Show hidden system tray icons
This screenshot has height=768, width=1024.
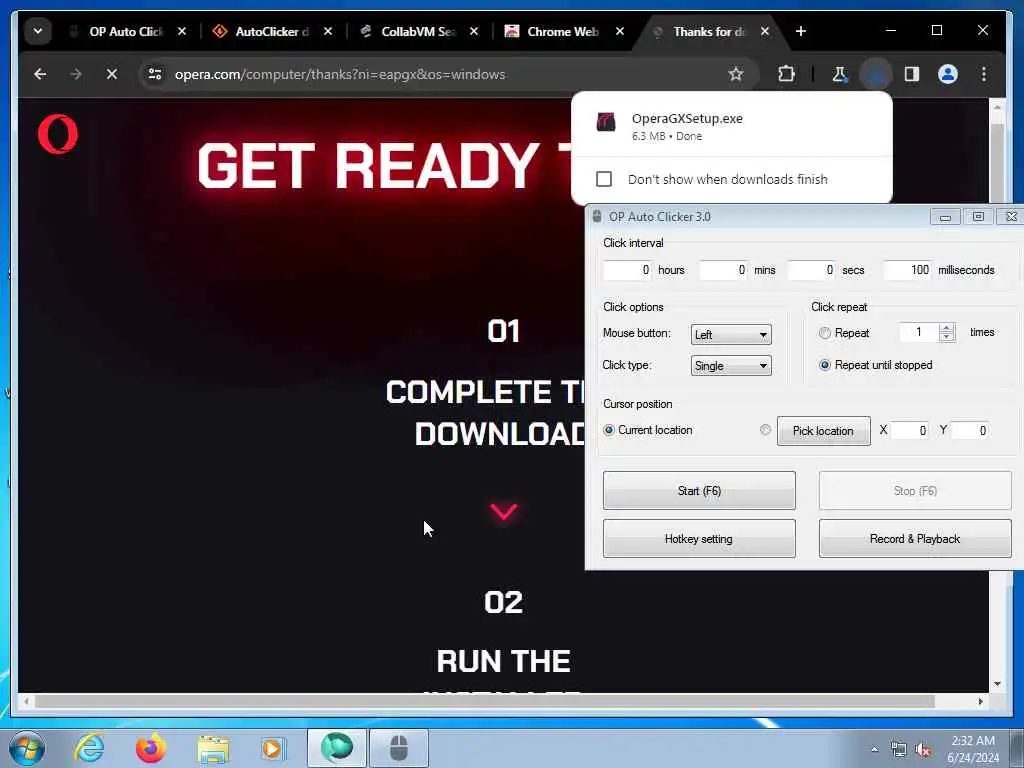point(874,749)
